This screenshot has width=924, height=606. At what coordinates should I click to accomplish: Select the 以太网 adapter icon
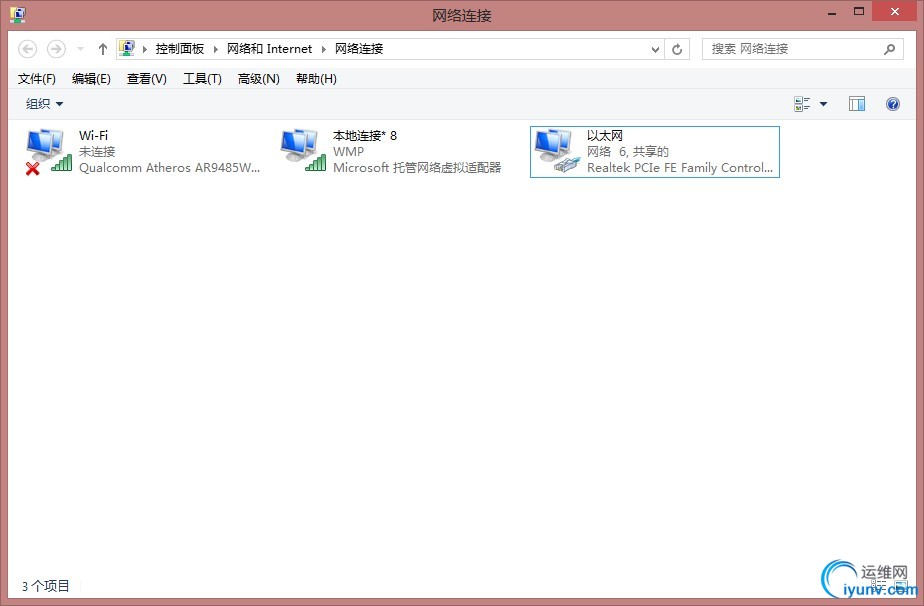point(557,151)
